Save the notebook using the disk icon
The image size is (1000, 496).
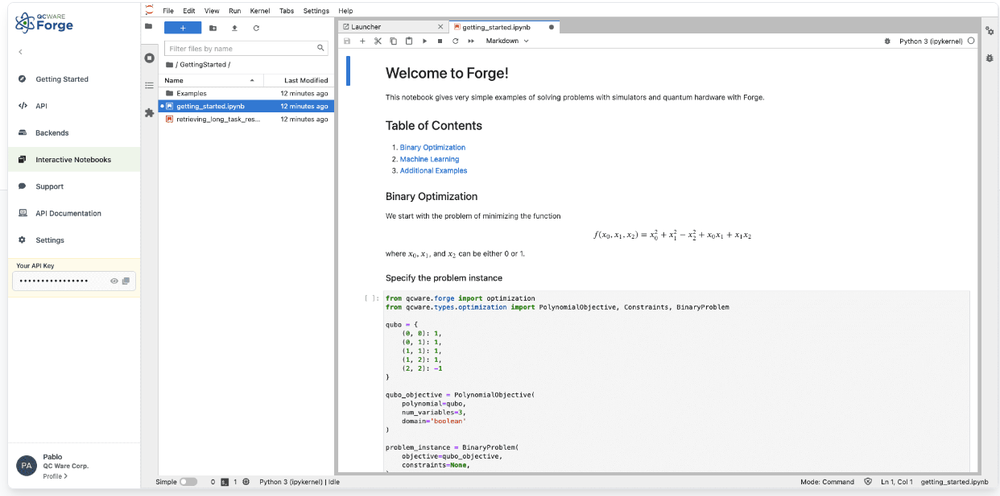[x=347, y=41]
